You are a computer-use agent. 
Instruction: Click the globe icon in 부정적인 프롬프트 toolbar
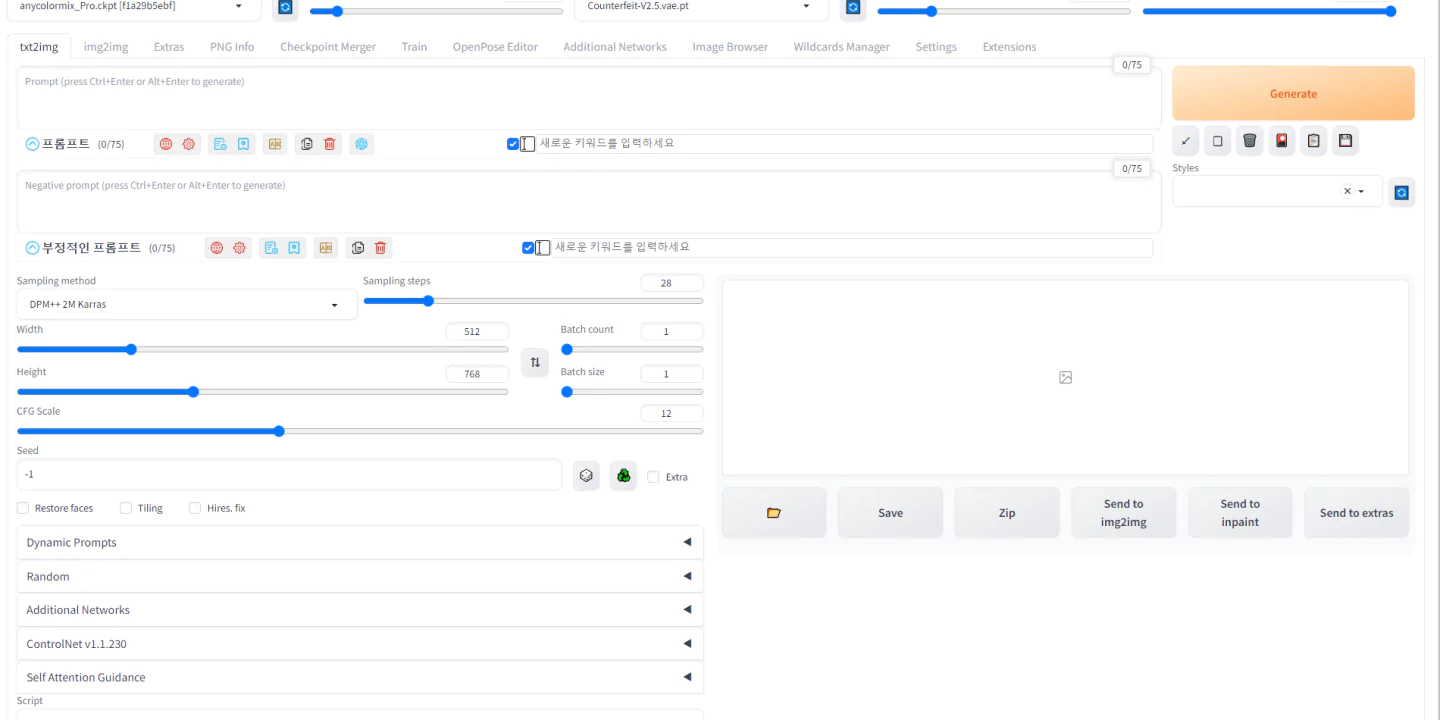coord(217,248)
